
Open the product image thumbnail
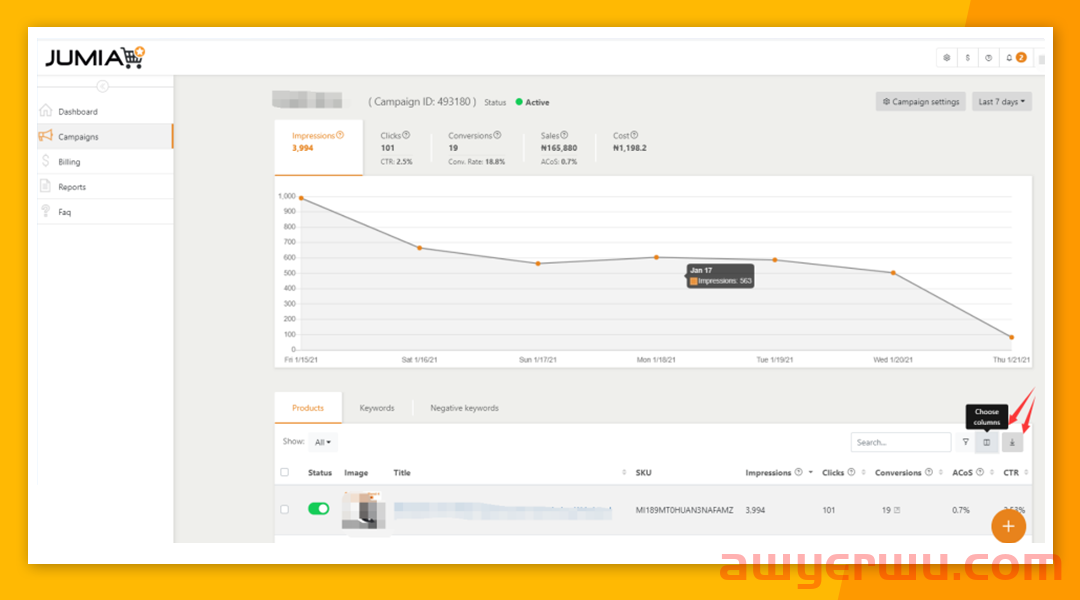pos(364,510)
